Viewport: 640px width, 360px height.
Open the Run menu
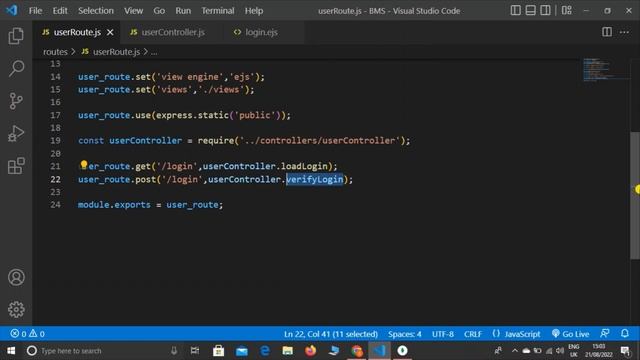183,11
